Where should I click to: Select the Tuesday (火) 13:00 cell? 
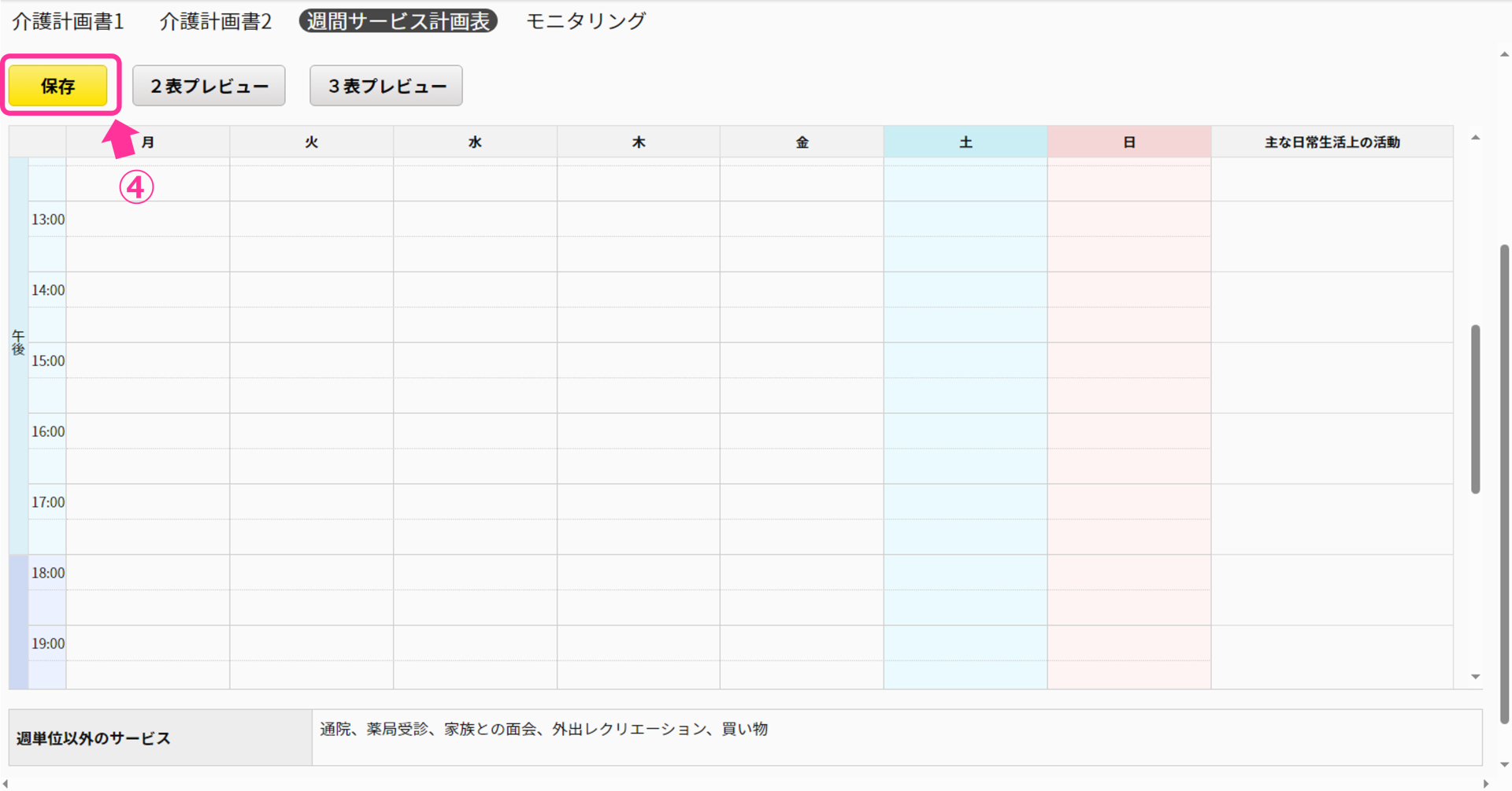(x=311, y=219)
